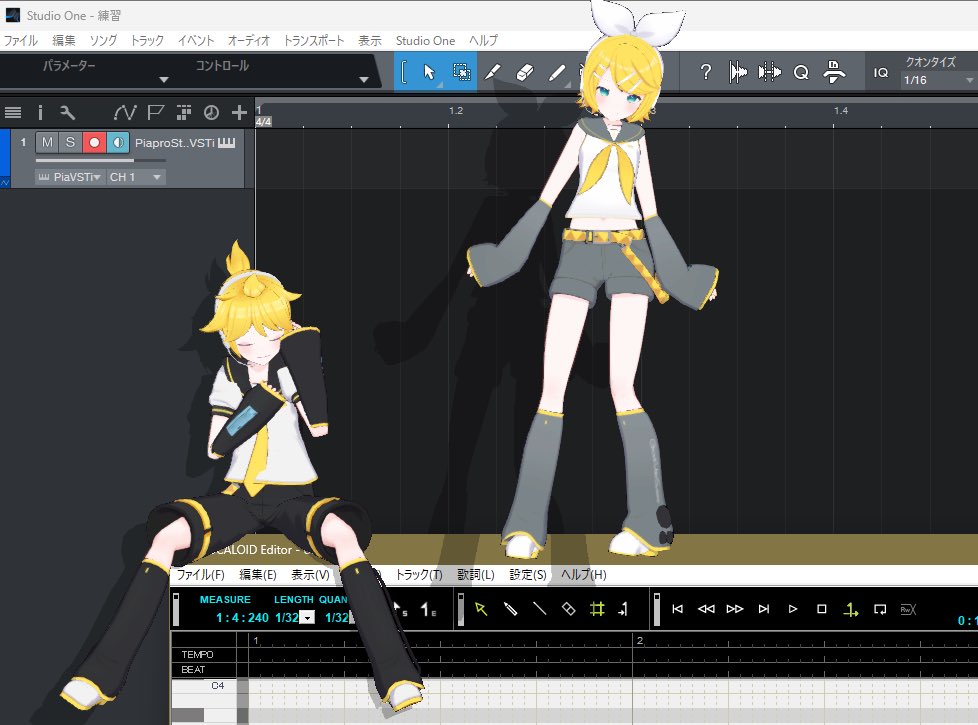Toggle the VOCALOID Editor grid icon
Viewport: 978px width, 725px height.
tap(597, 609)
